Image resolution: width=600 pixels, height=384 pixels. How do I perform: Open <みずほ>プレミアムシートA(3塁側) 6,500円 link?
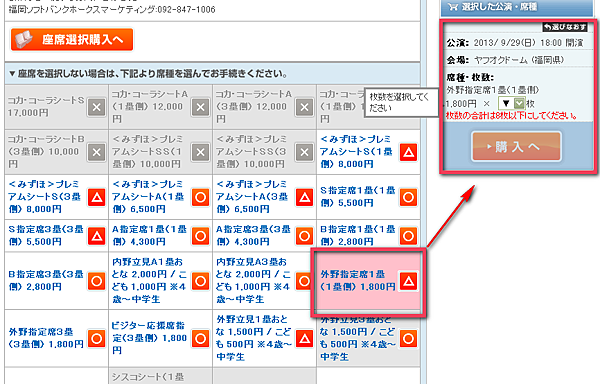pos(253,197)
